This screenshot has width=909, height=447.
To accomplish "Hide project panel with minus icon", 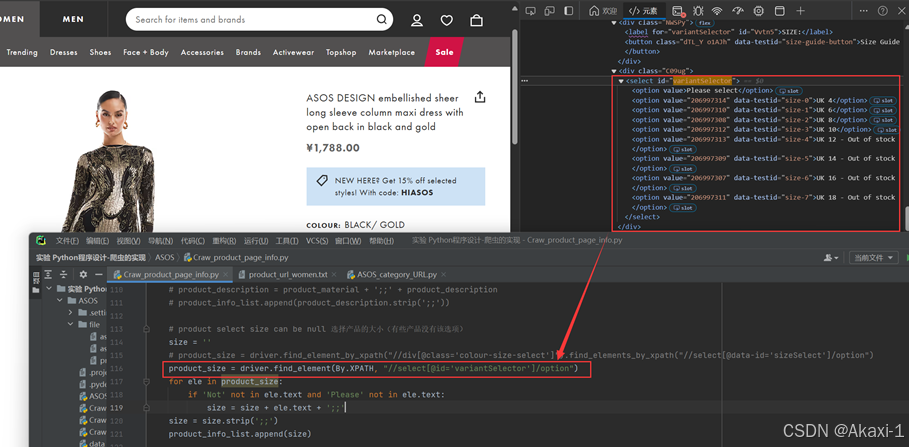I will [99, 274].
